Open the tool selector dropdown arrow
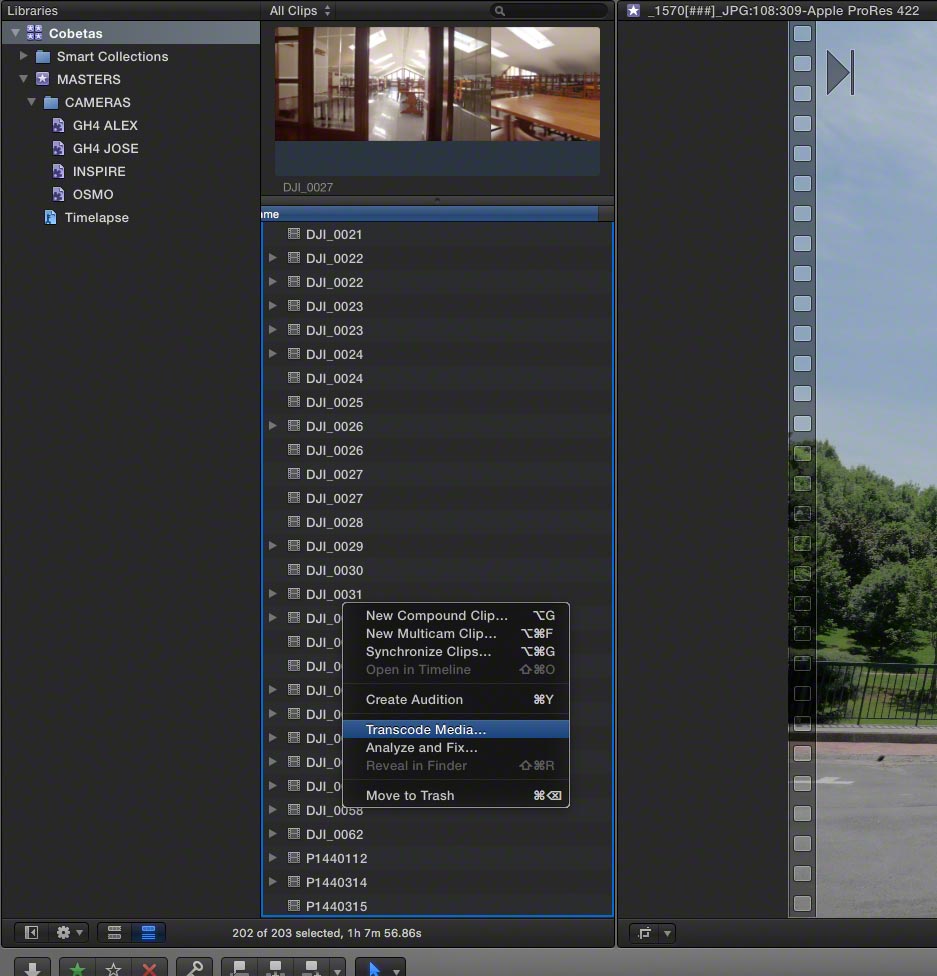 [397, 970]
